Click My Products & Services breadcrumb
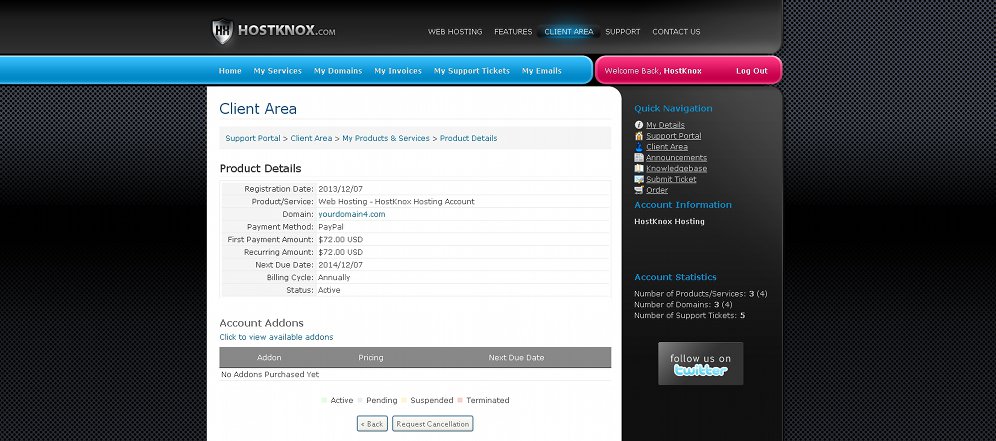Viewport: 996px width, 441px height. [x=386, y=139]
